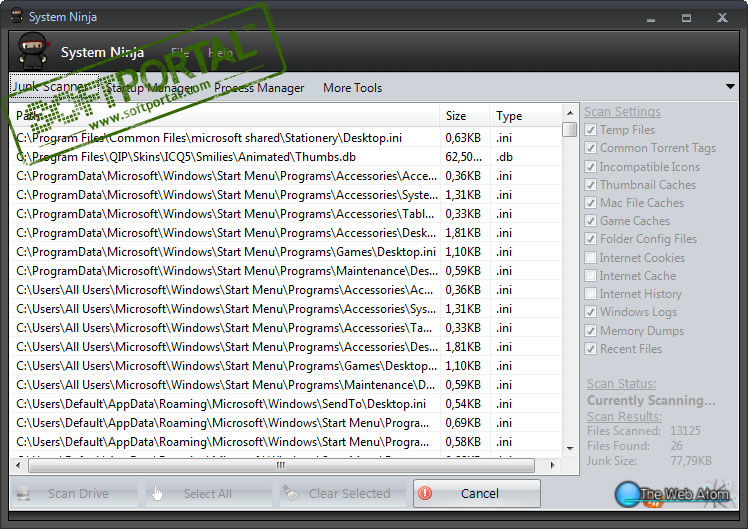Sort by the Type column header
The image size is (748, 529).
click(x=526, y=115)
